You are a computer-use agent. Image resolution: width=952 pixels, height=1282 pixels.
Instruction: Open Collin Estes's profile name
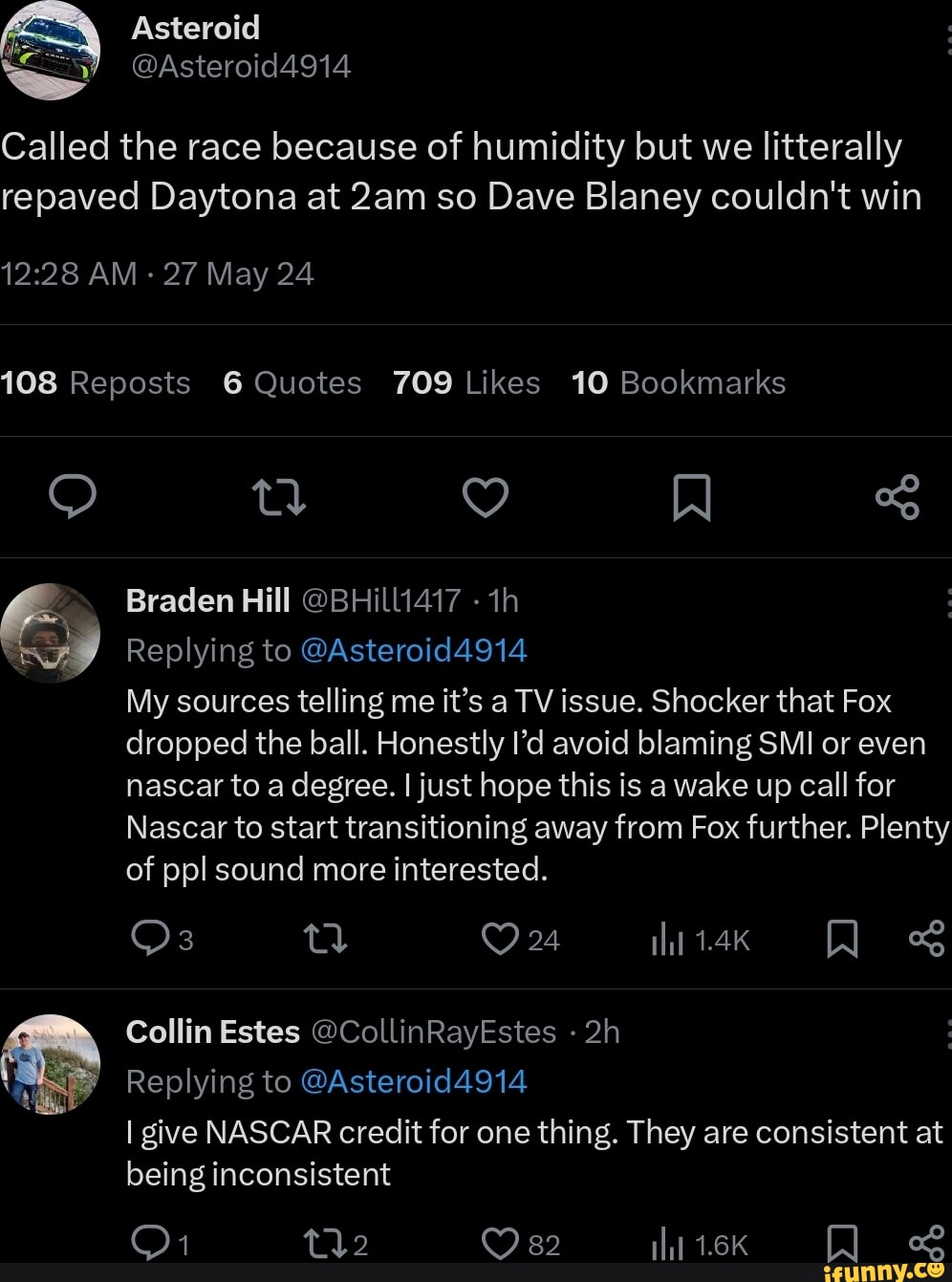pyautogui.click(x=213, y=1032)
